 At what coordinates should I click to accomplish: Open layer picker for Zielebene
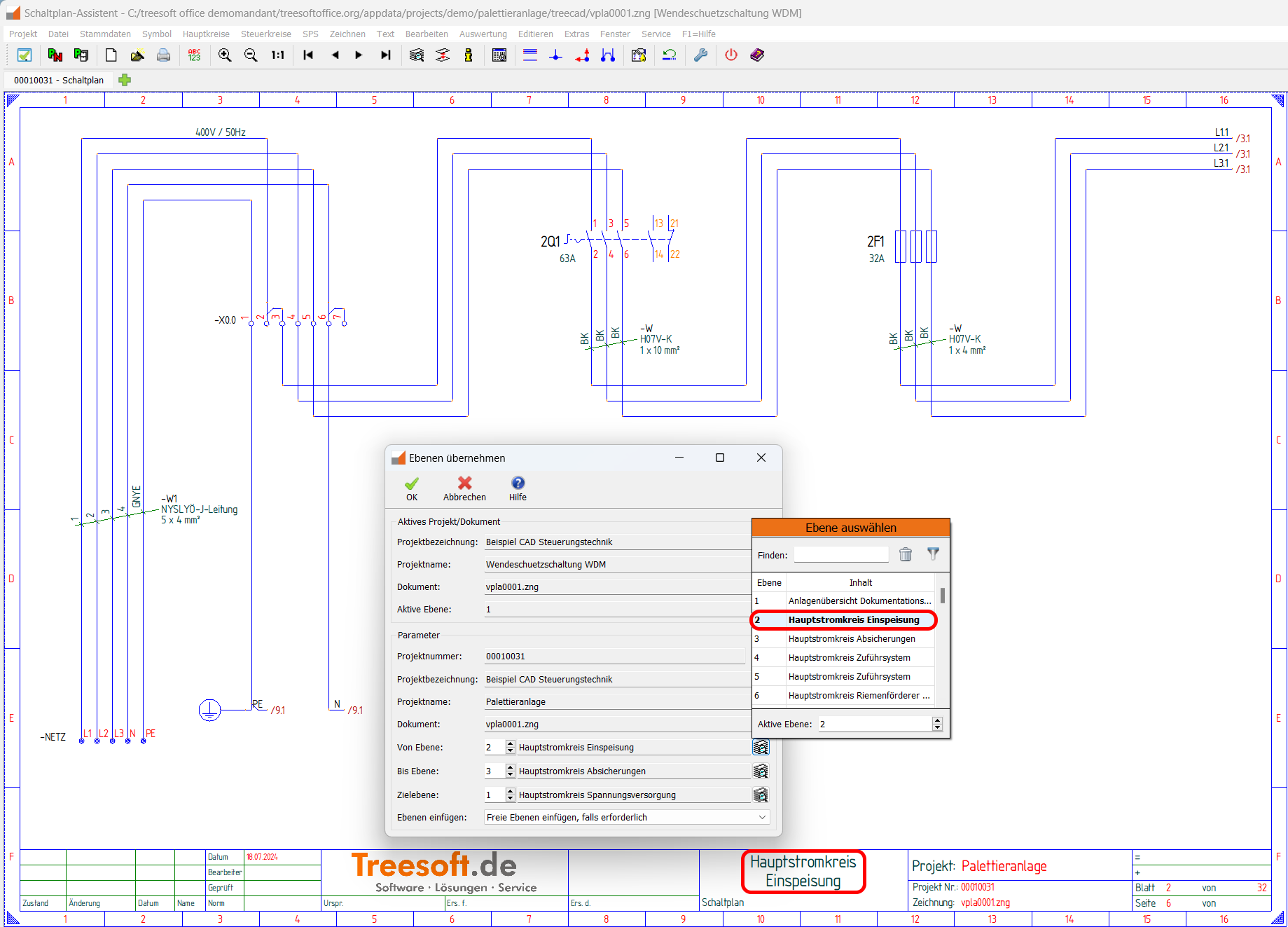coord(761,795)
